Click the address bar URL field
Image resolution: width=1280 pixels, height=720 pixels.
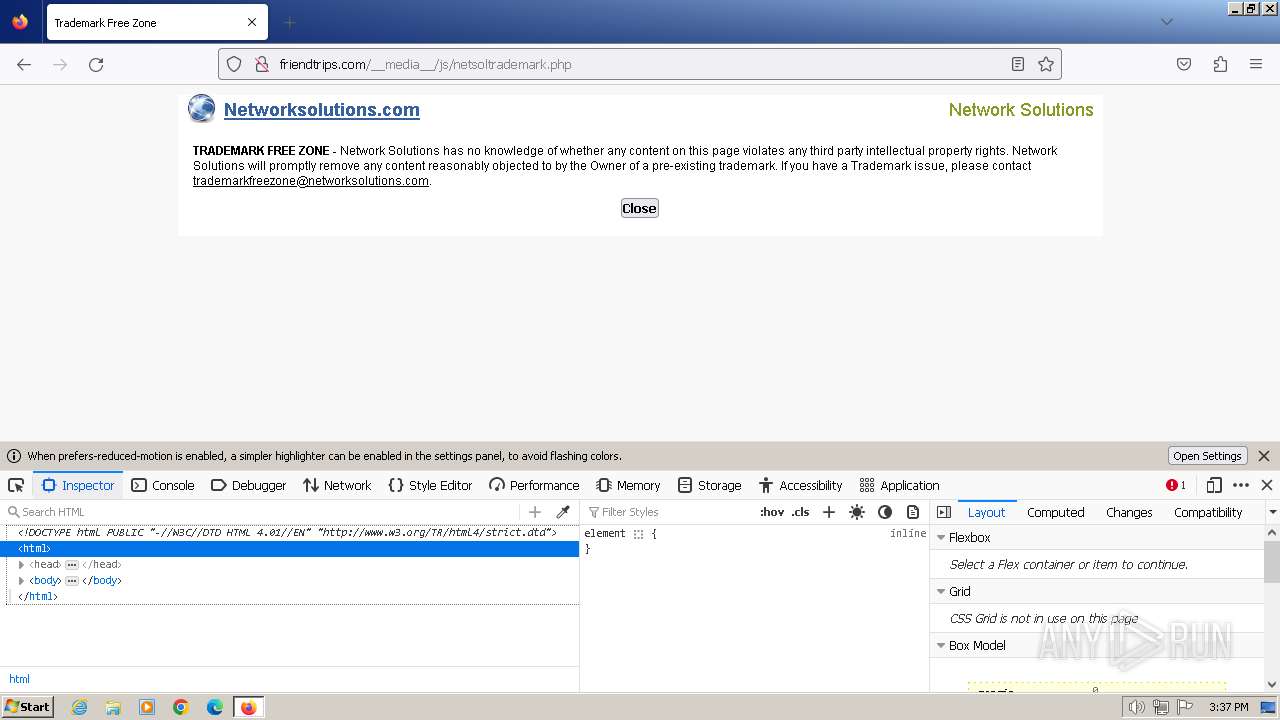click(x=640, y=64)
